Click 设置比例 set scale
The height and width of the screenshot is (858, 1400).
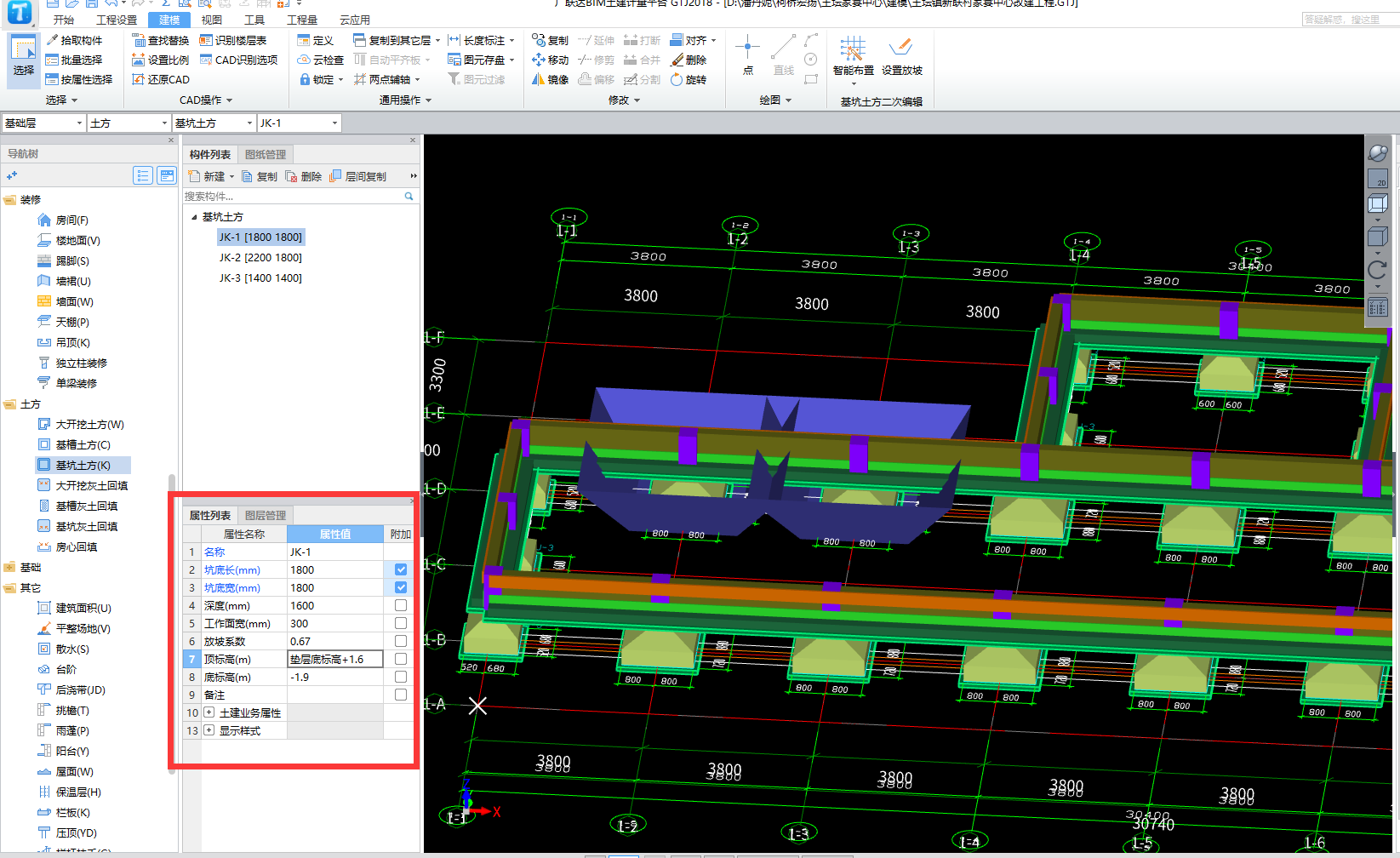[x=161, y=60]
